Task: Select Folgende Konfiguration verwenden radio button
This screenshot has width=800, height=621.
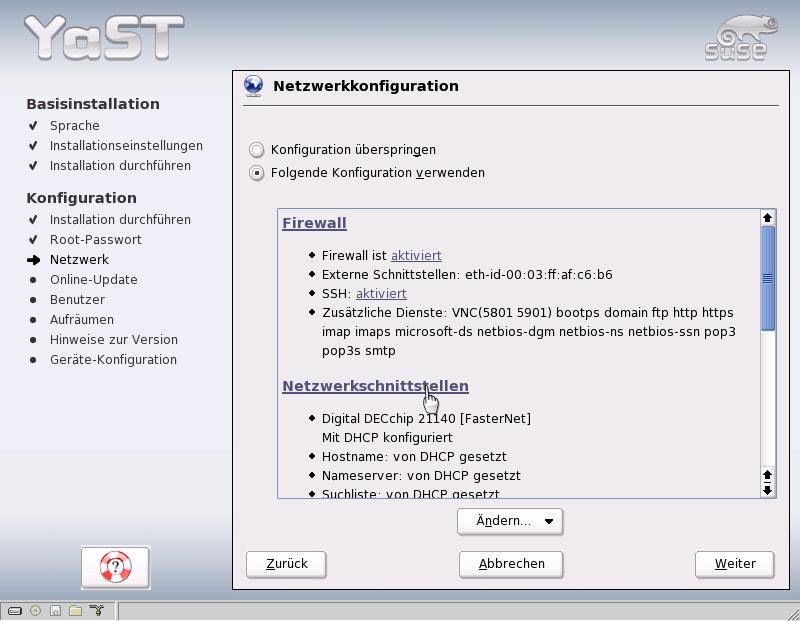Action: (256, 173)
